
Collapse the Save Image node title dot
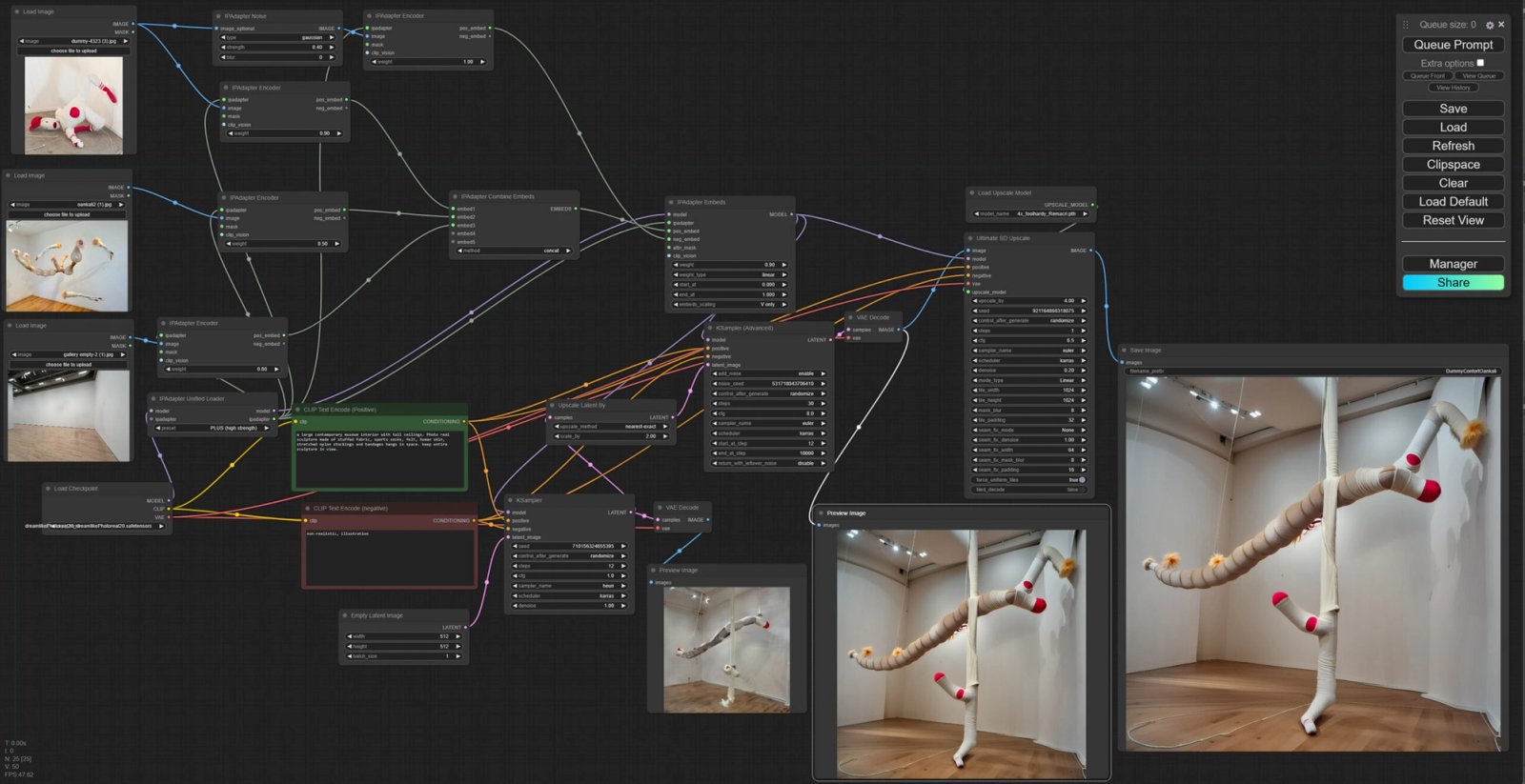point(1125,350)
